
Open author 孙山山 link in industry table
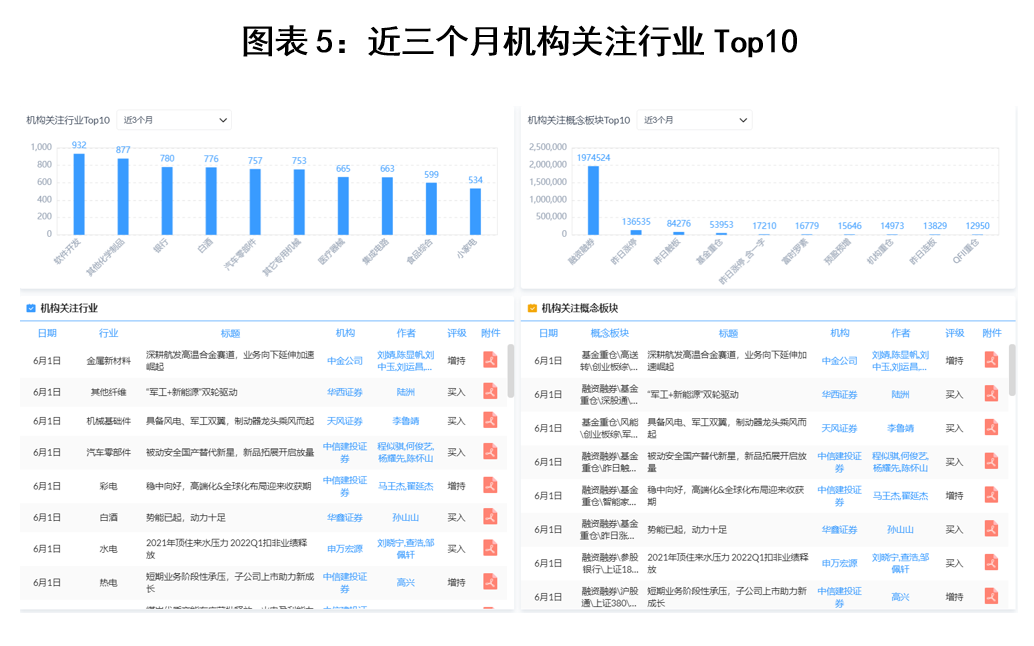(x=405, y=517)
